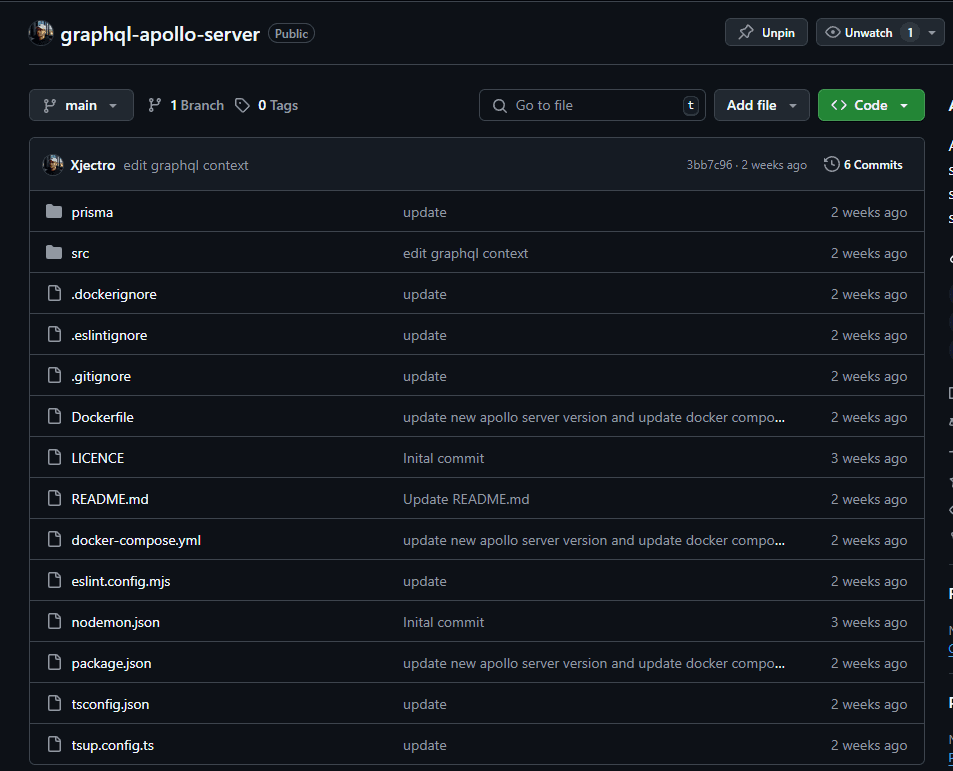
Task: Open the docker-compose.yml file
Action: [x=136, y=540]
